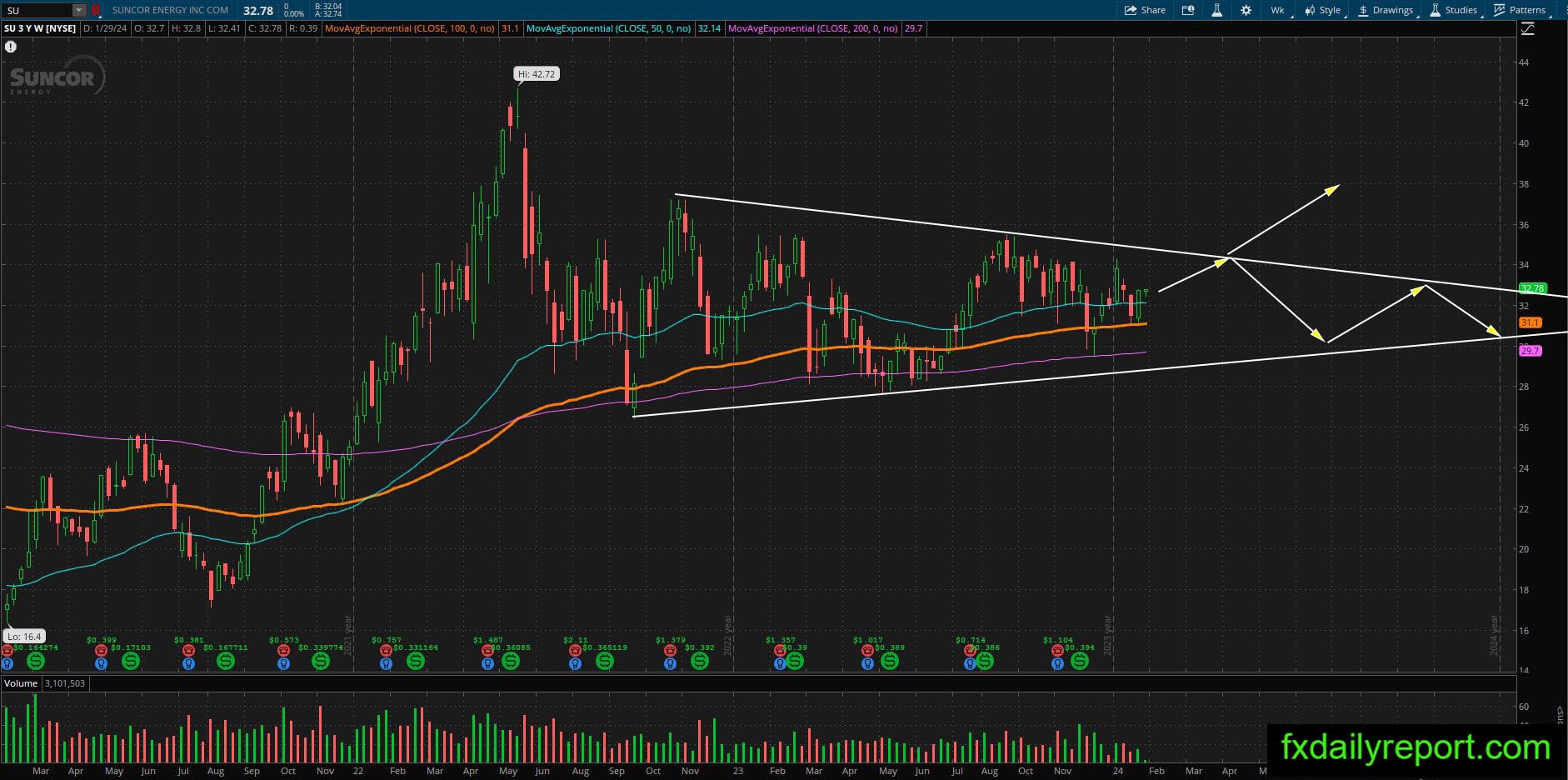Click the dividend icon labeled $0.167711
This screenshot has width=1568, height=780.
[226, 661]
